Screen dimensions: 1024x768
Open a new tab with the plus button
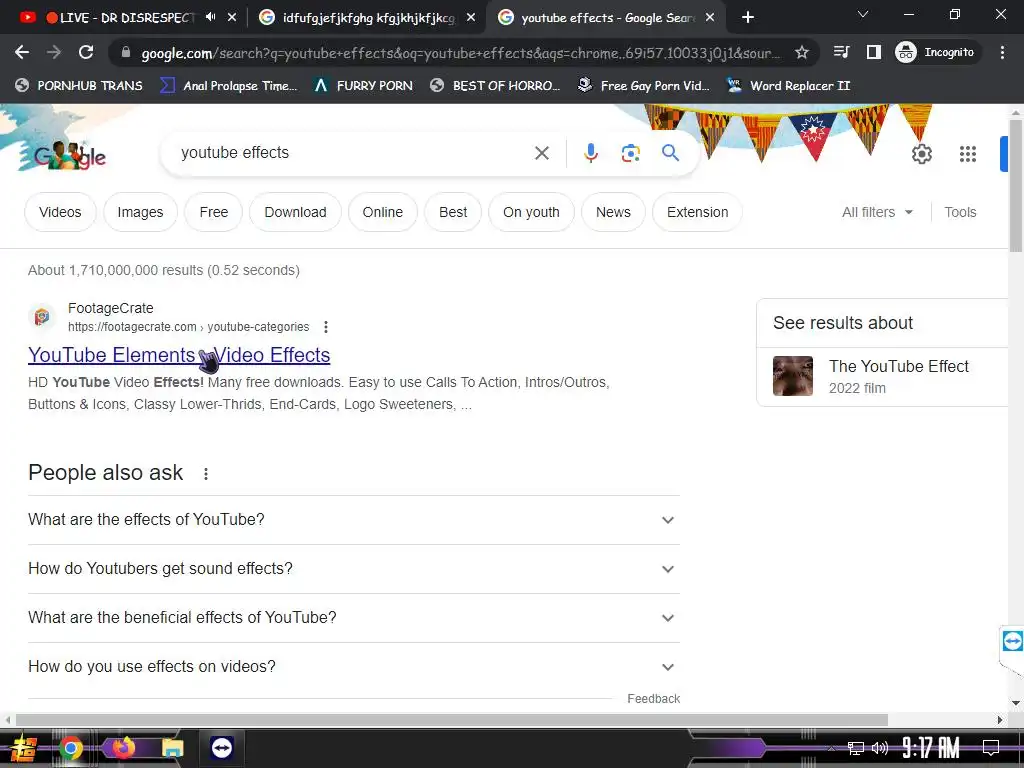pos(748,18)
